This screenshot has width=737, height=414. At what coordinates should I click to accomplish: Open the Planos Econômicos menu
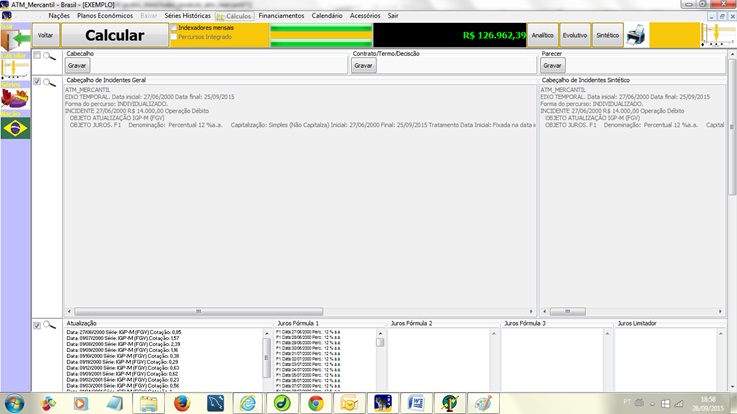(104, 16)
